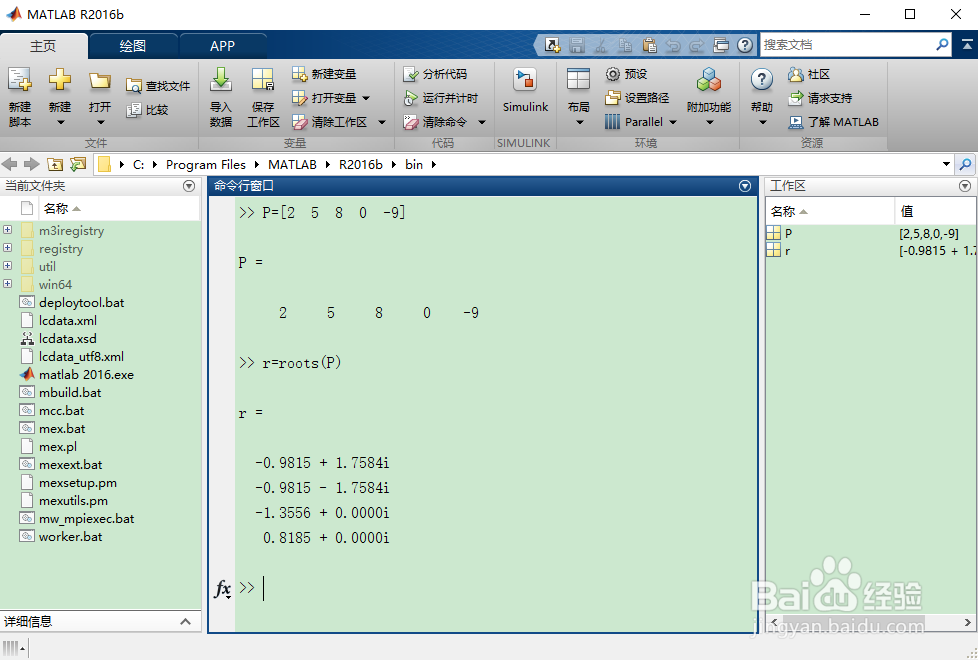Click the Back navigation arrow
The height and width of the screenshot is (660, 978).
tap(10, 165)
